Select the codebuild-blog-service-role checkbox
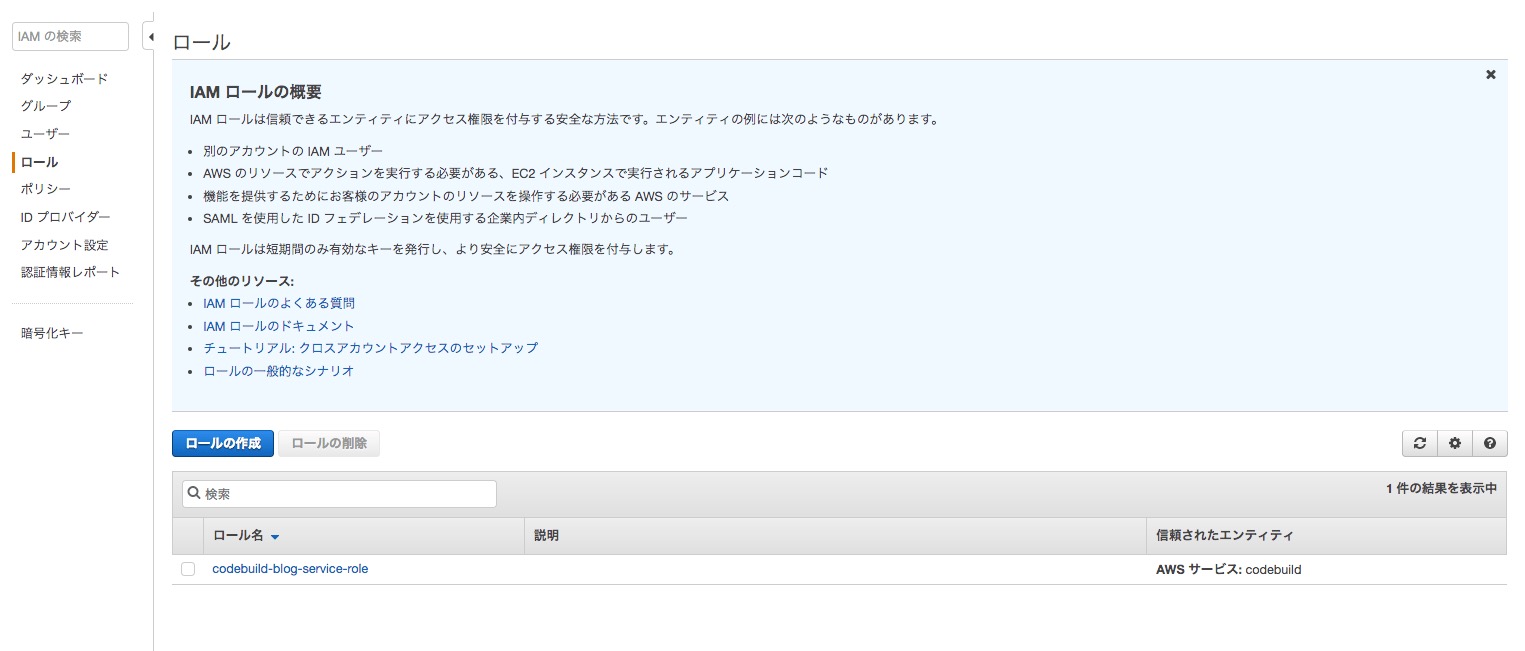Screen dimensions: 1525x651 pos(188,569)
